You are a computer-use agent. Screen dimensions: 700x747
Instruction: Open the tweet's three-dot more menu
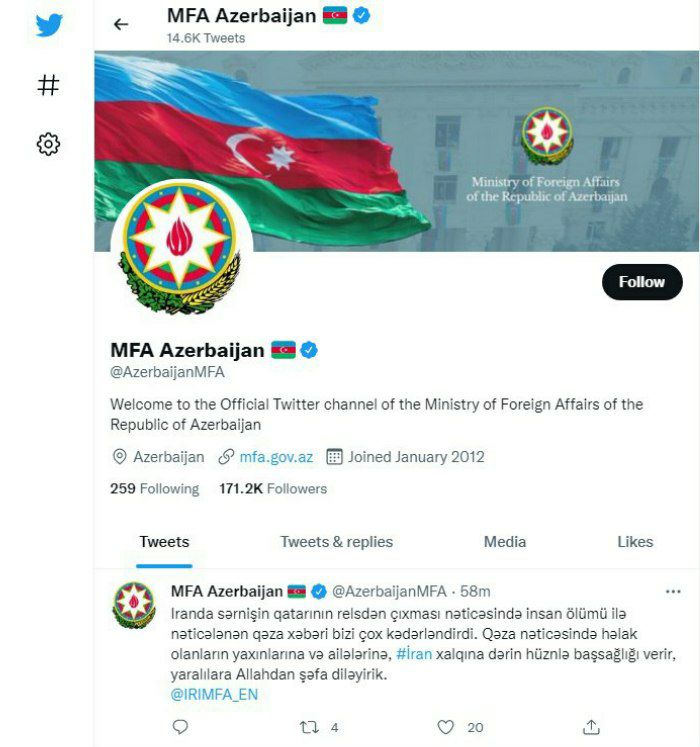pos(673,592)
